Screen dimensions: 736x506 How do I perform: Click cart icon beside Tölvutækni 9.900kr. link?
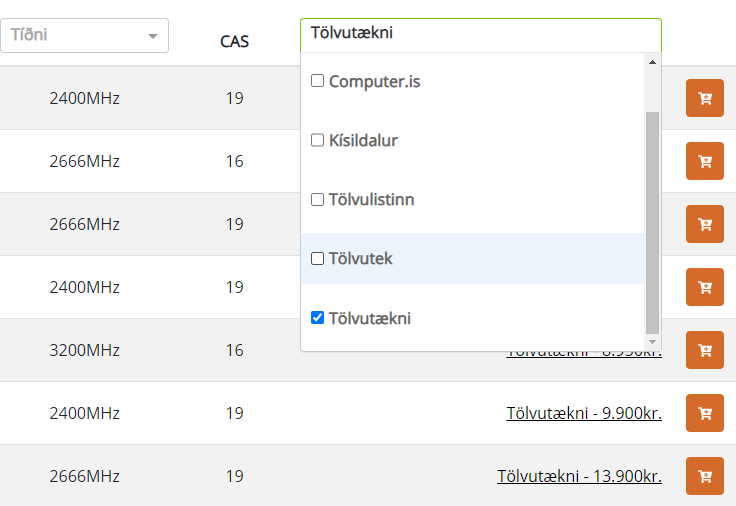point(704,413)
